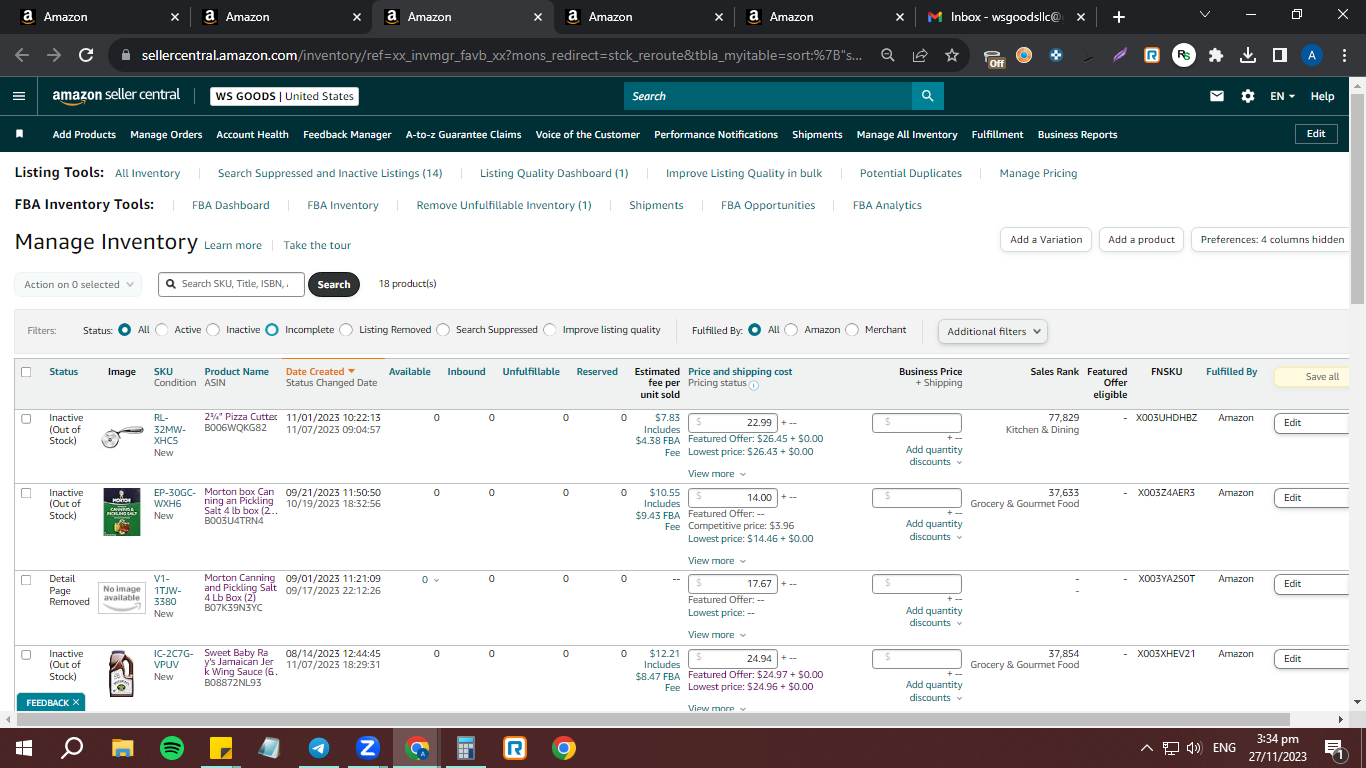Choose Fulfilled By Merchant radio
The width and height of the screenshot is (1366, 768).
(x=852, y=330)
